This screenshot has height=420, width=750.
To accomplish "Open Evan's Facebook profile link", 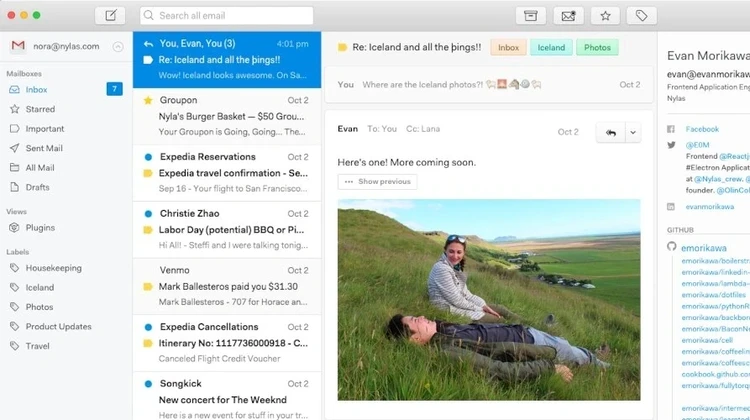I will pyautogui.click(x=702, y=129).
